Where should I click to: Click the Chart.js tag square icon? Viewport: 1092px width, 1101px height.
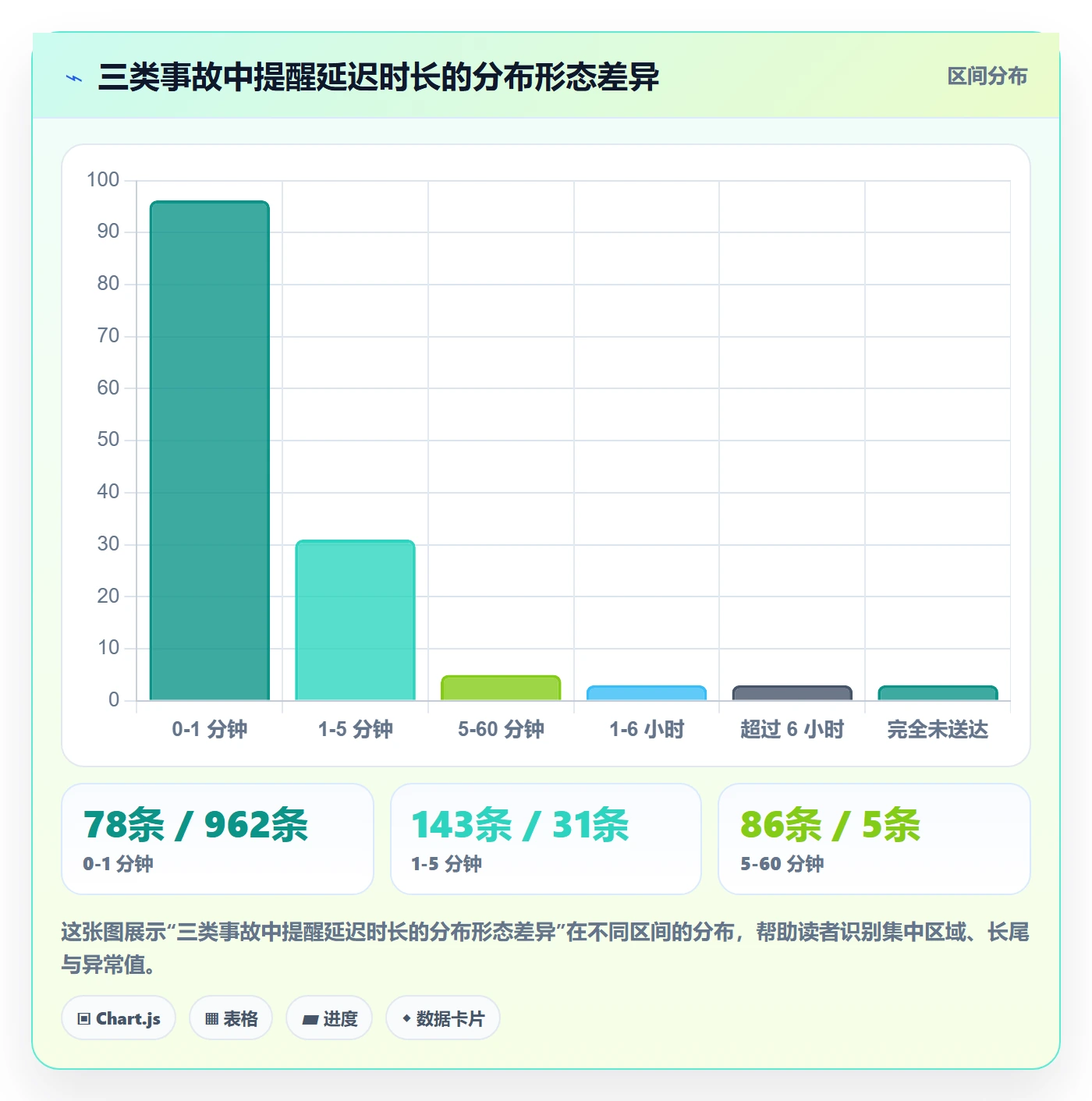[x=84, y=1018]
